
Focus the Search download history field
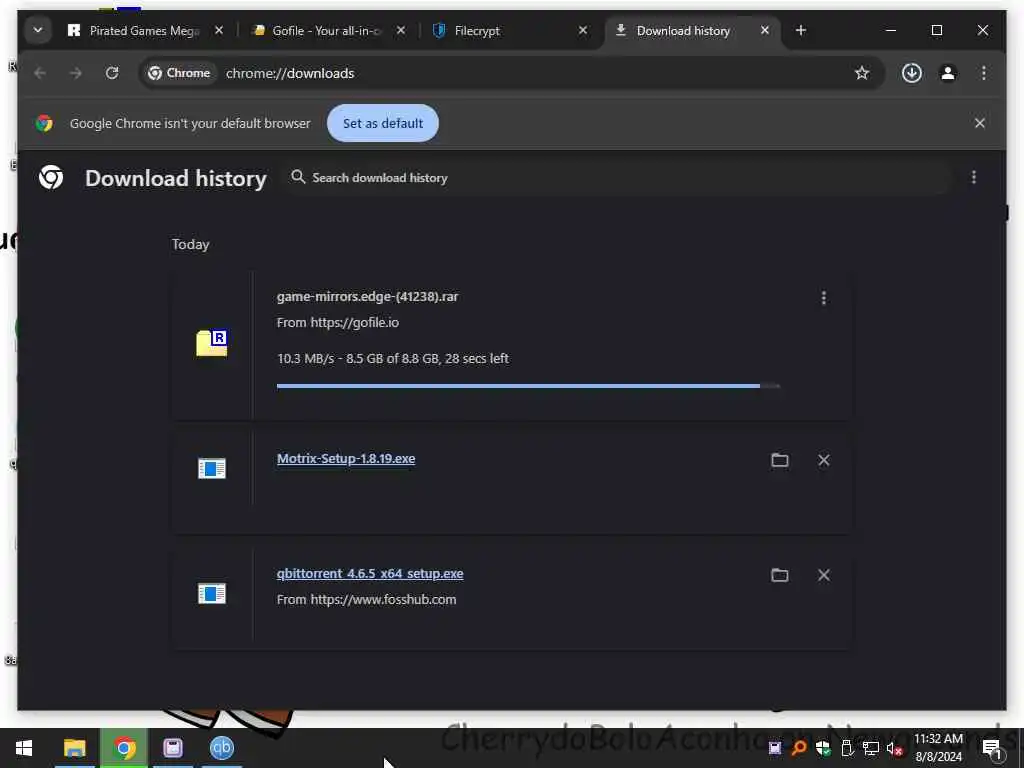(x=617, y=178)
